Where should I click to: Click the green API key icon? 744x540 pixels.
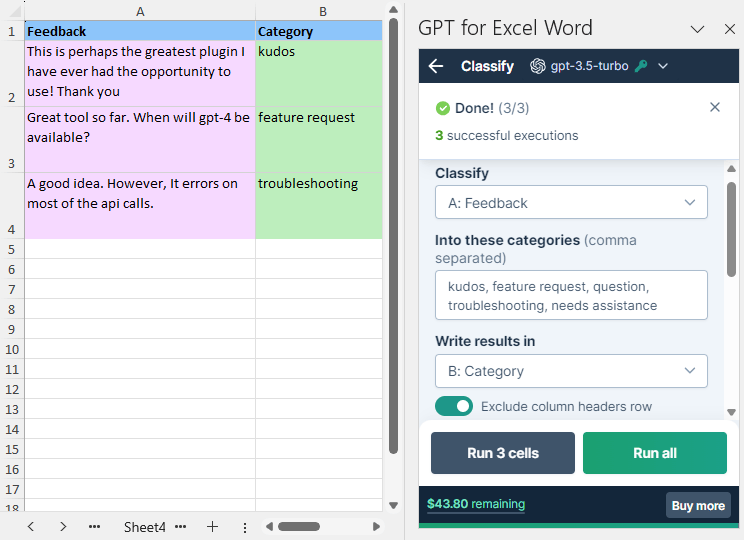(x=641, y=66)
